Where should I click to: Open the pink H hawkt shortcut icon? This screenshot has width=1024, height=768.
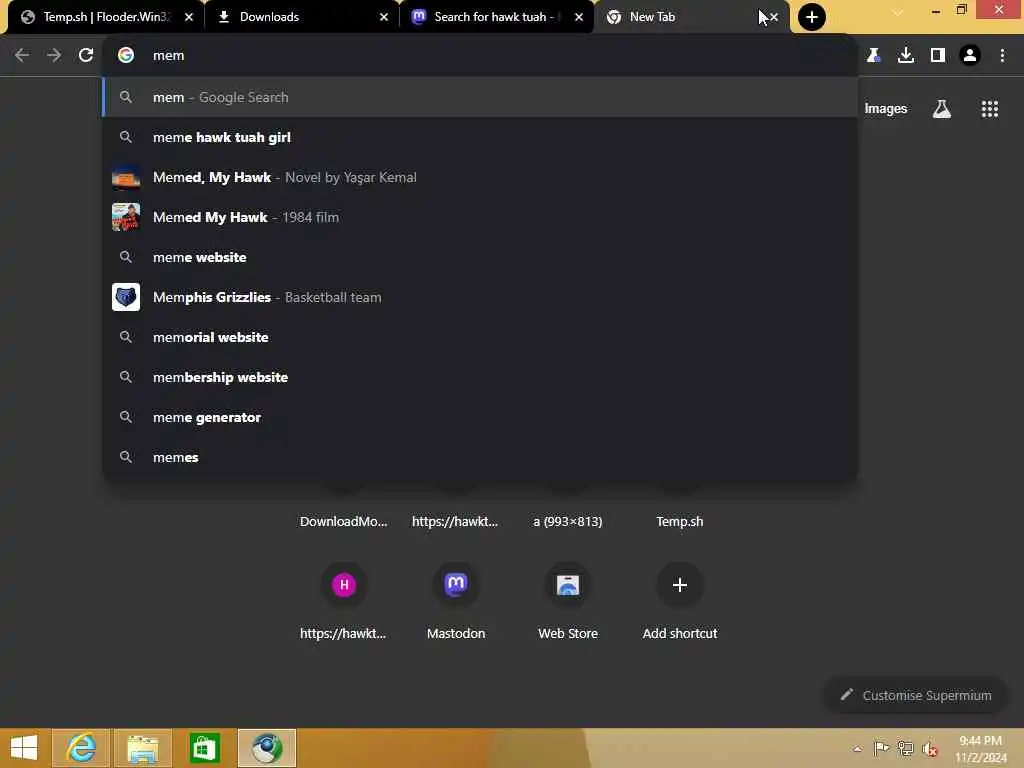pyautogui.click(x=344, y=584)
